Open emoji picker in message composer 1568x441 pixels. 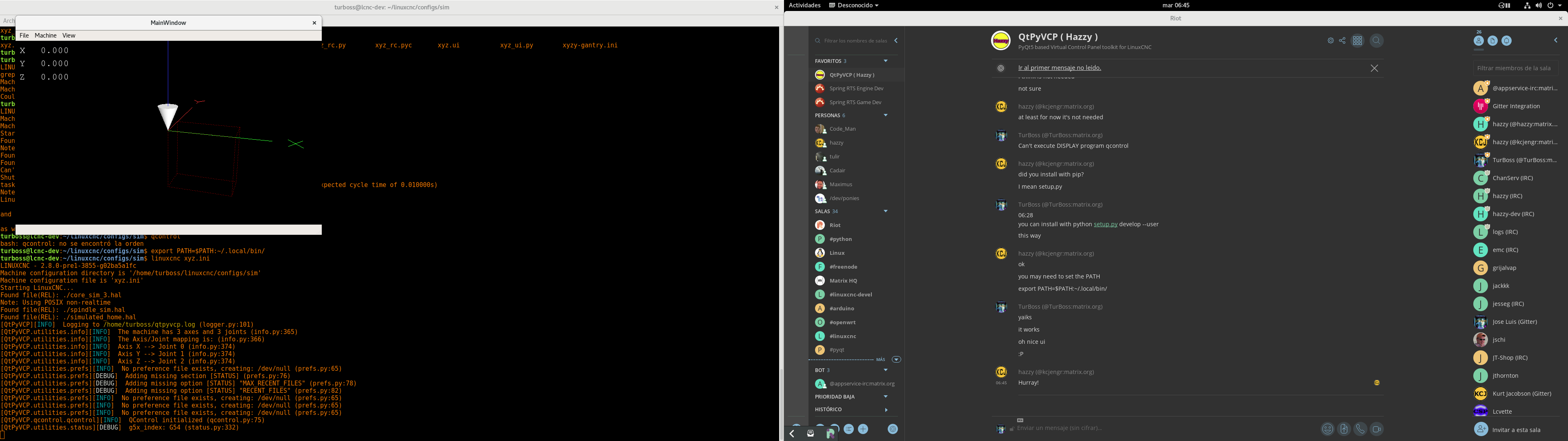(1327, 429)
